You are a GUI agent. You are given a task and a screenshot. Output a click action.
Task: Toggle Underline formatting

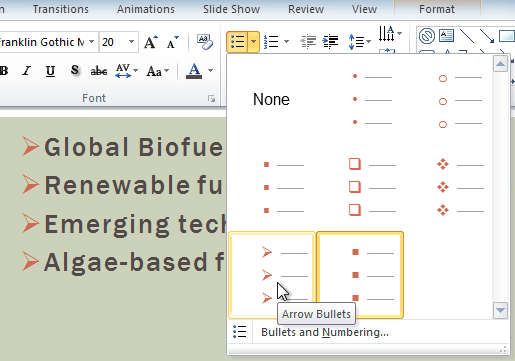tap(50, 71)
